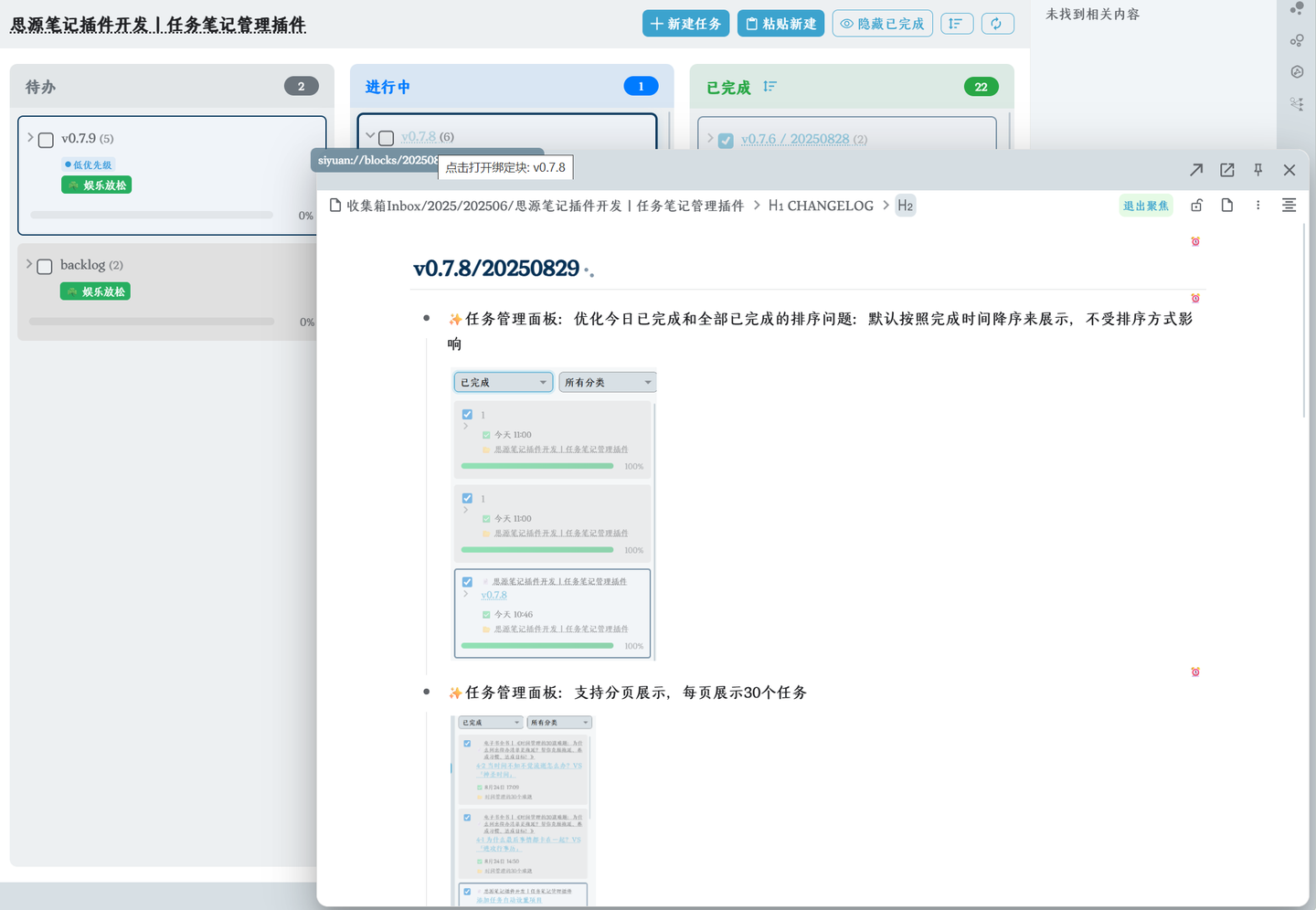Screen dimensions: 1316x910
Task: Click the v0.7.8/20250829 heading text
Action: (496, 269)
